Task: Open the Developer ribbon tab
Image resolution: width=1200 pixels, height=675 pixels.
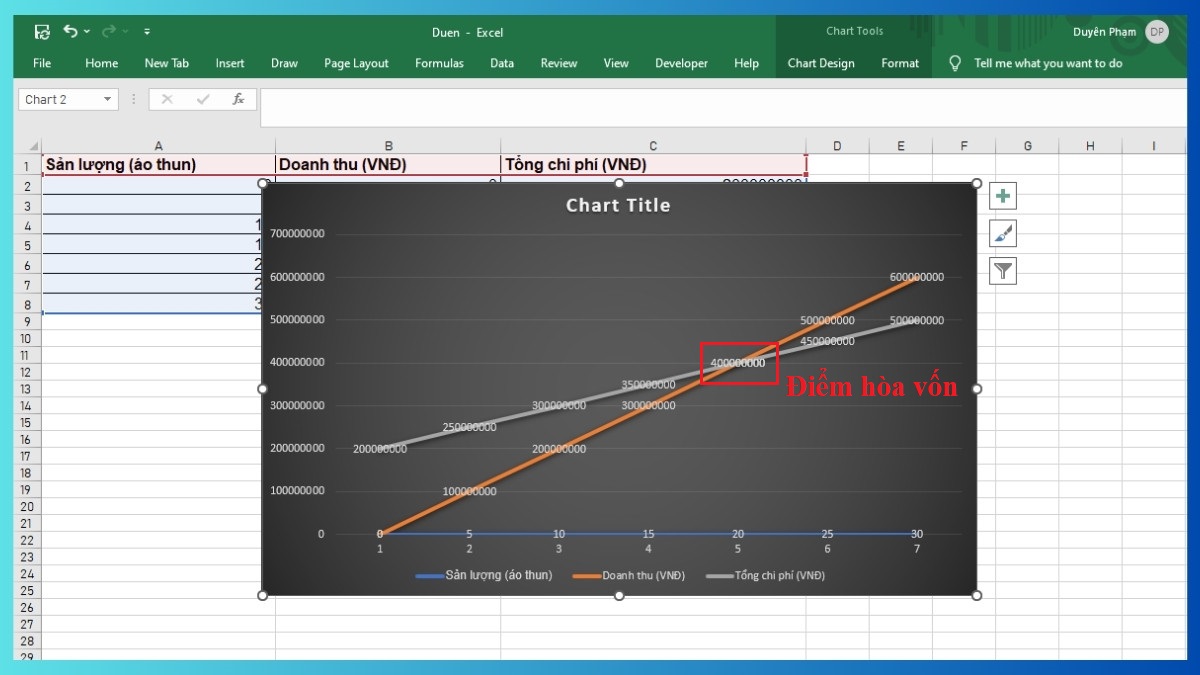Action: pos(681,63)
